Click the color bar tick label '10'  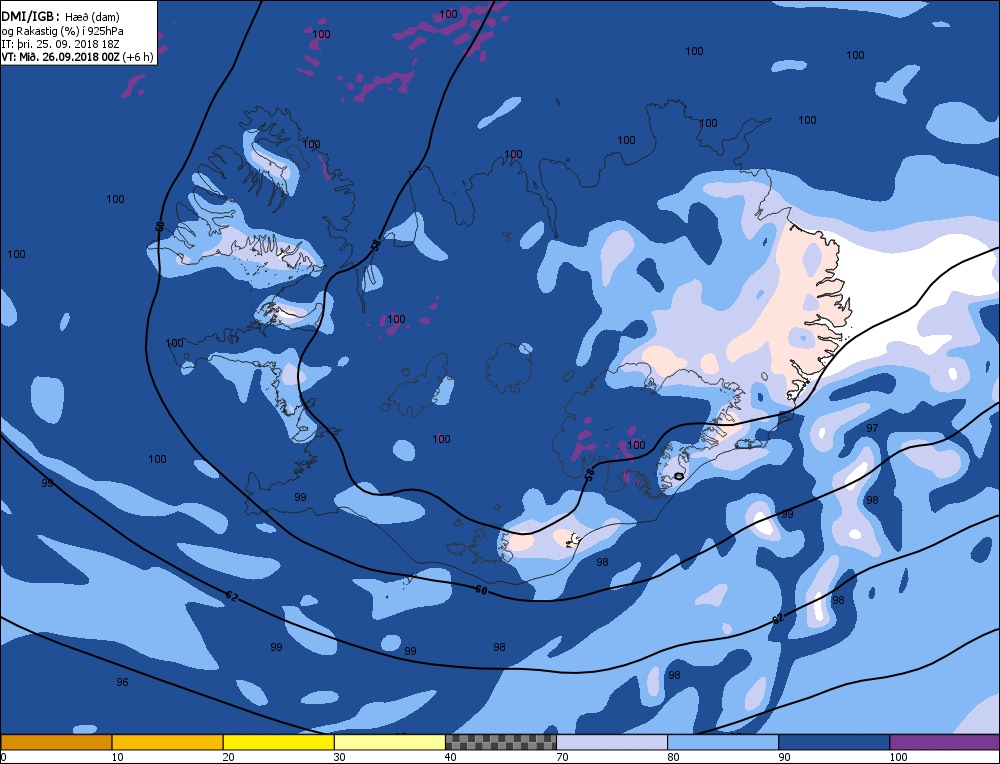click(x=117, y=757)
